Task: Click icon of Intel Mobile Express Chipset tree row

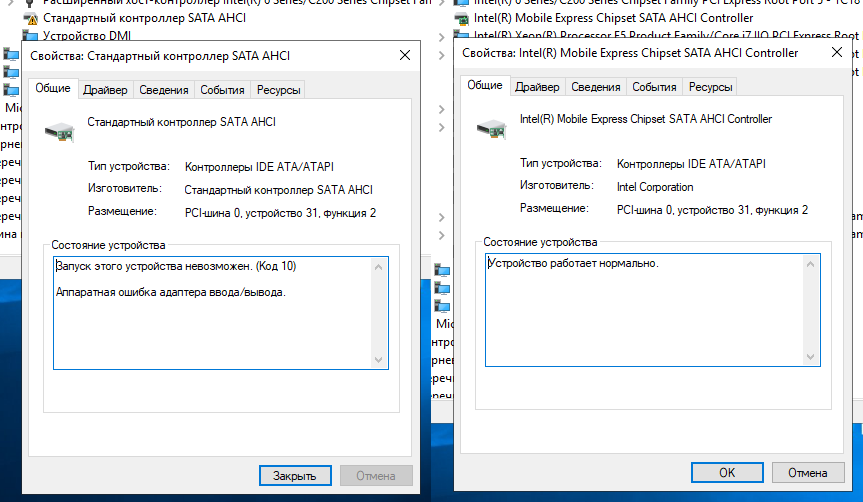Action: [x=461, y=19]
